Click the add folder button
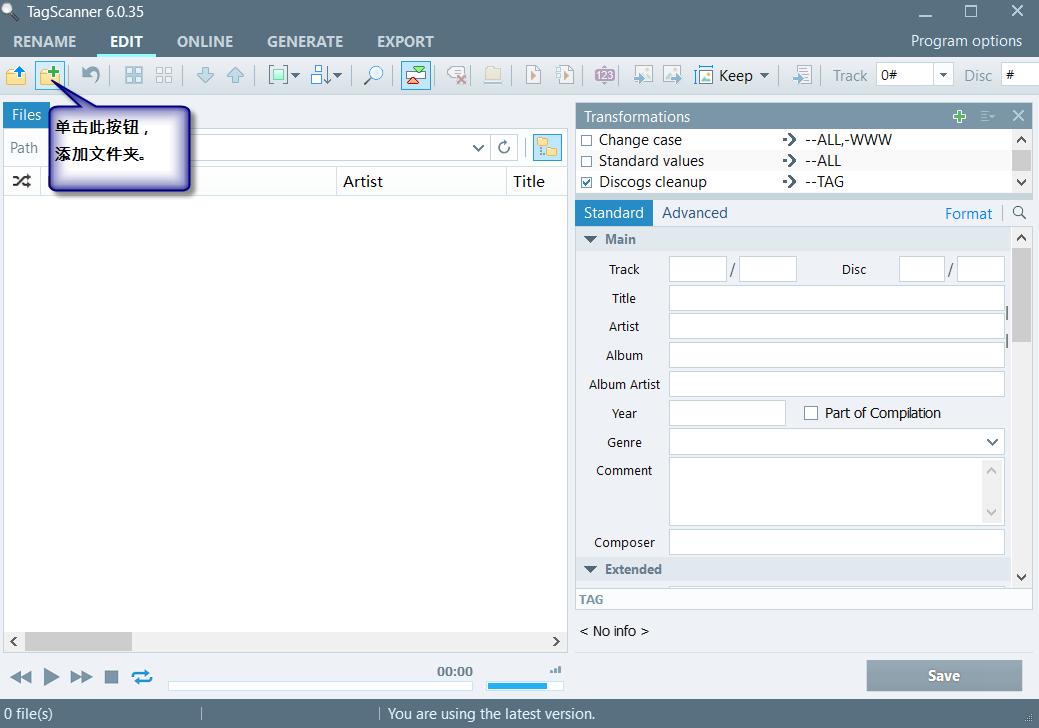The height and width of the screenshot is (728, 1039). click(x=49, y=75)
